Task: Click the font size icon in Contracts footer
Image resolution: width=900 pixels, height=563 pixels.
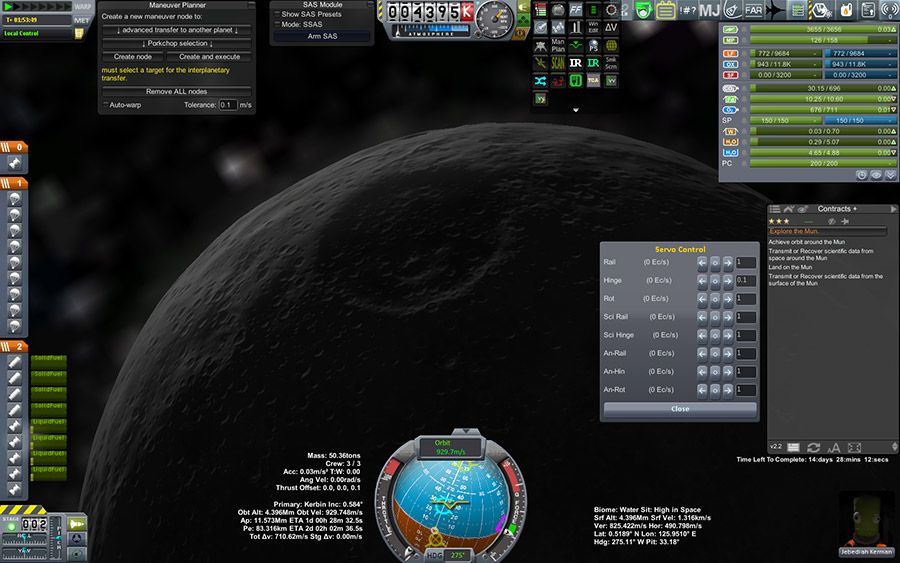Action: pyautogui.click(x=833, y=447)
